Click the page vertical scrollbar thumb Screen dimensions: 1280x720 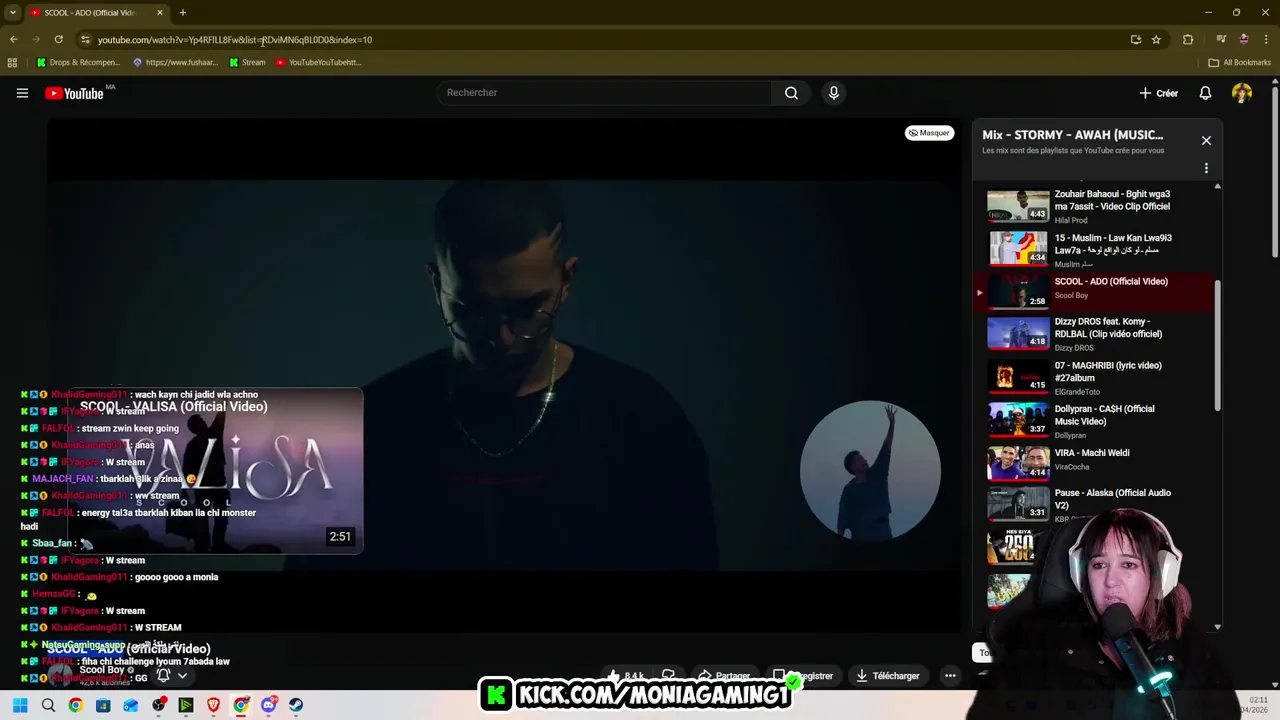(x=1273, y=170)
